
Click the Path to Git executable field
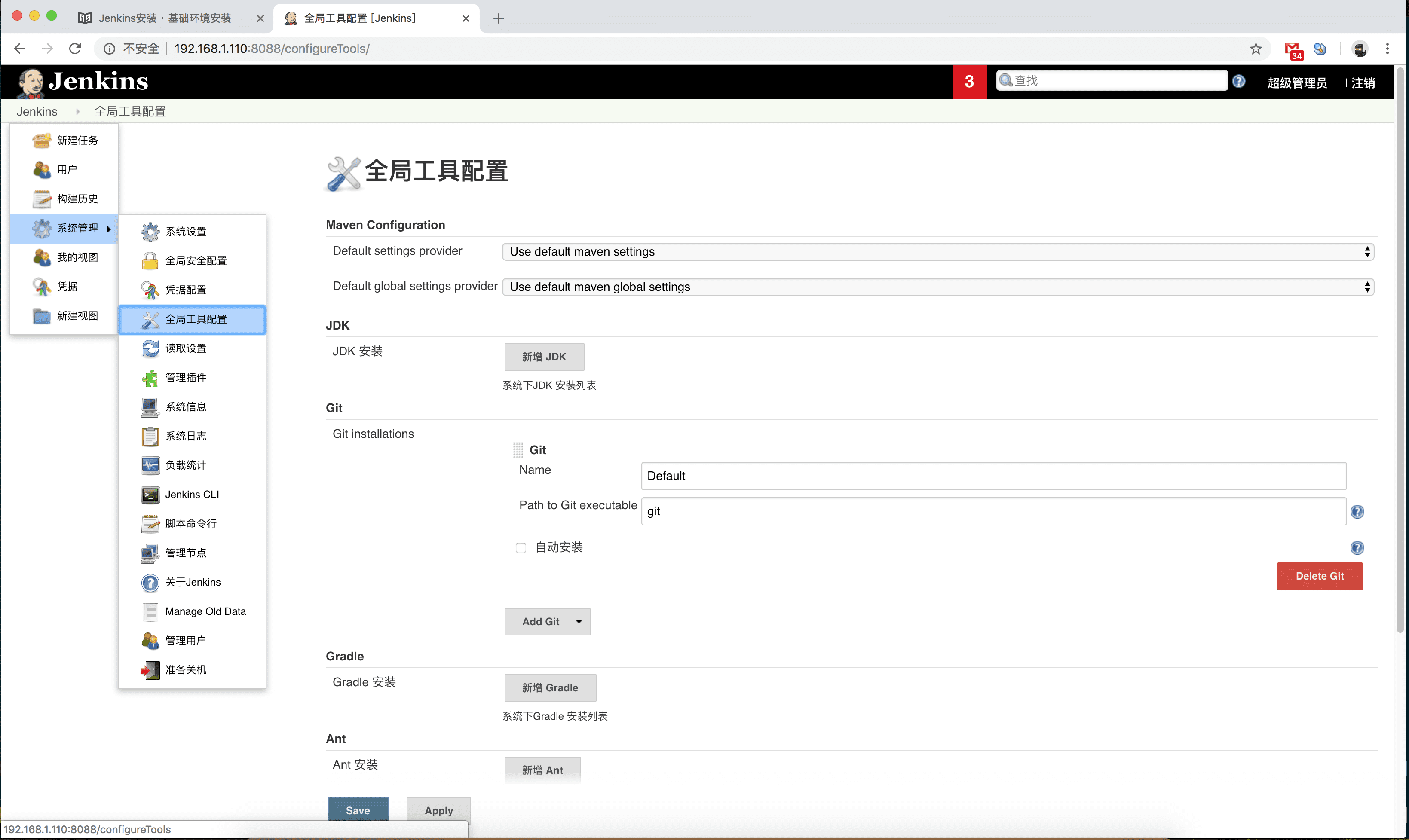tap(993, 511)
